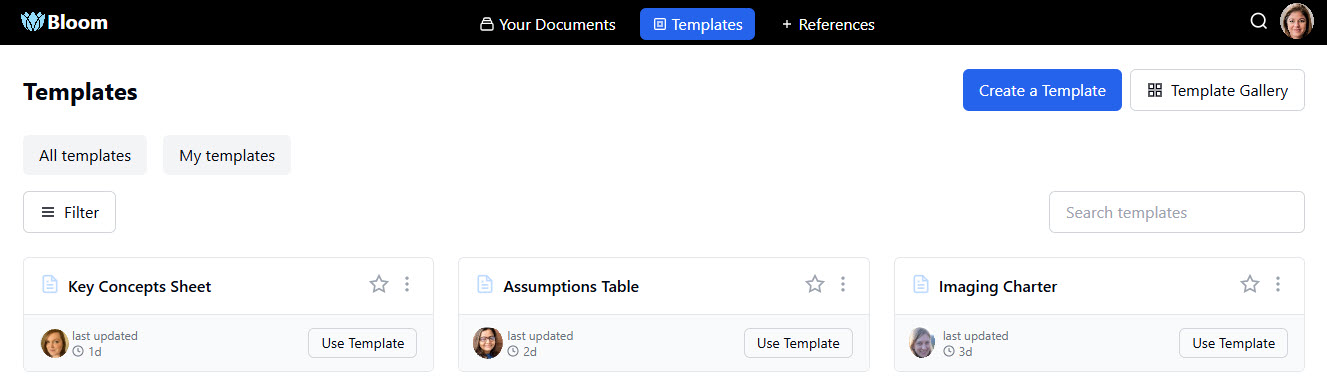Screen dimensions: 1327x380
Task: Open search via the magnifier icon
Action: (1259, 21)
